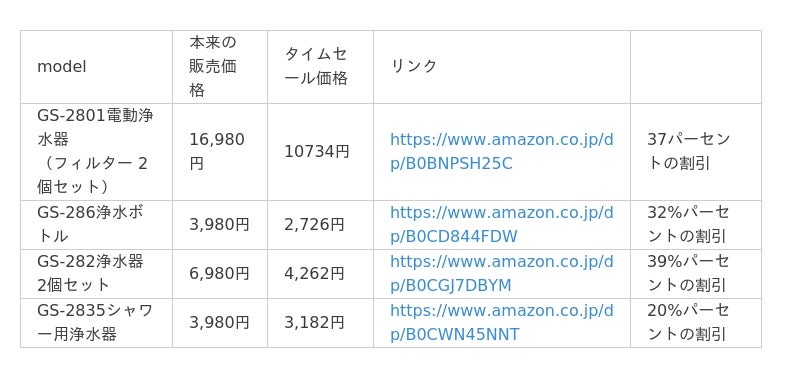The width and height of the screenshot is (800, 378).
Task: Click the 37パーセントの割引 cell
Action: click(x=696, y=152)
